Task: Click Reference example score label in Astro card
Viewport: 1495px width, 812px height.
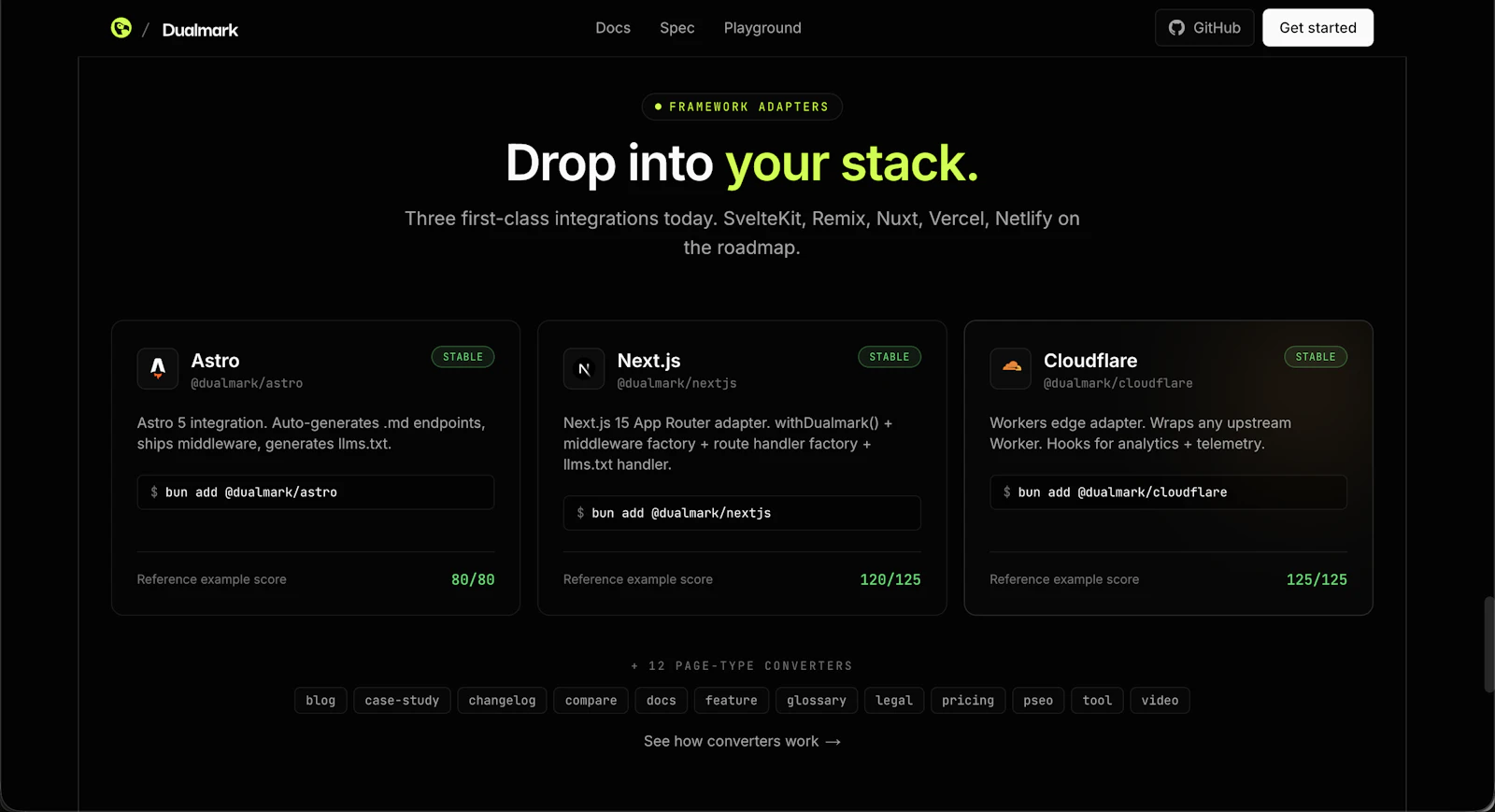Action: (212, 579)
